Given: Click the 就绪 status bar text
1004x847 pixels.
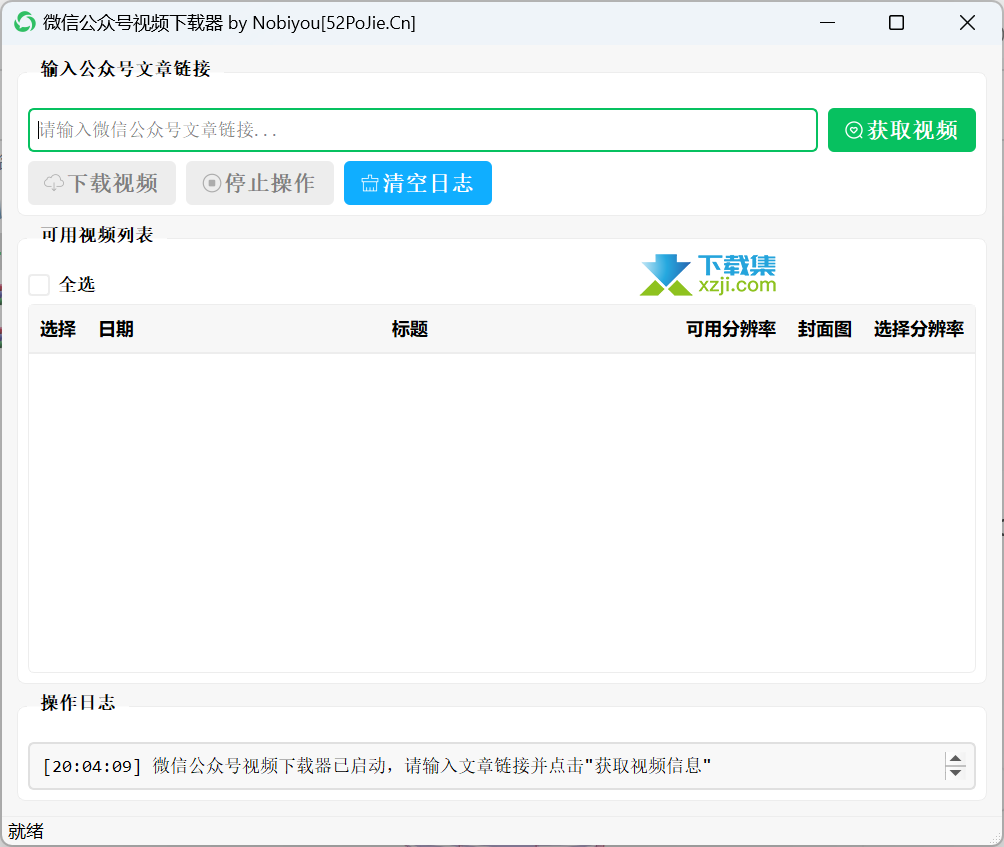Looking at the screenshot, I should point(26,831).
